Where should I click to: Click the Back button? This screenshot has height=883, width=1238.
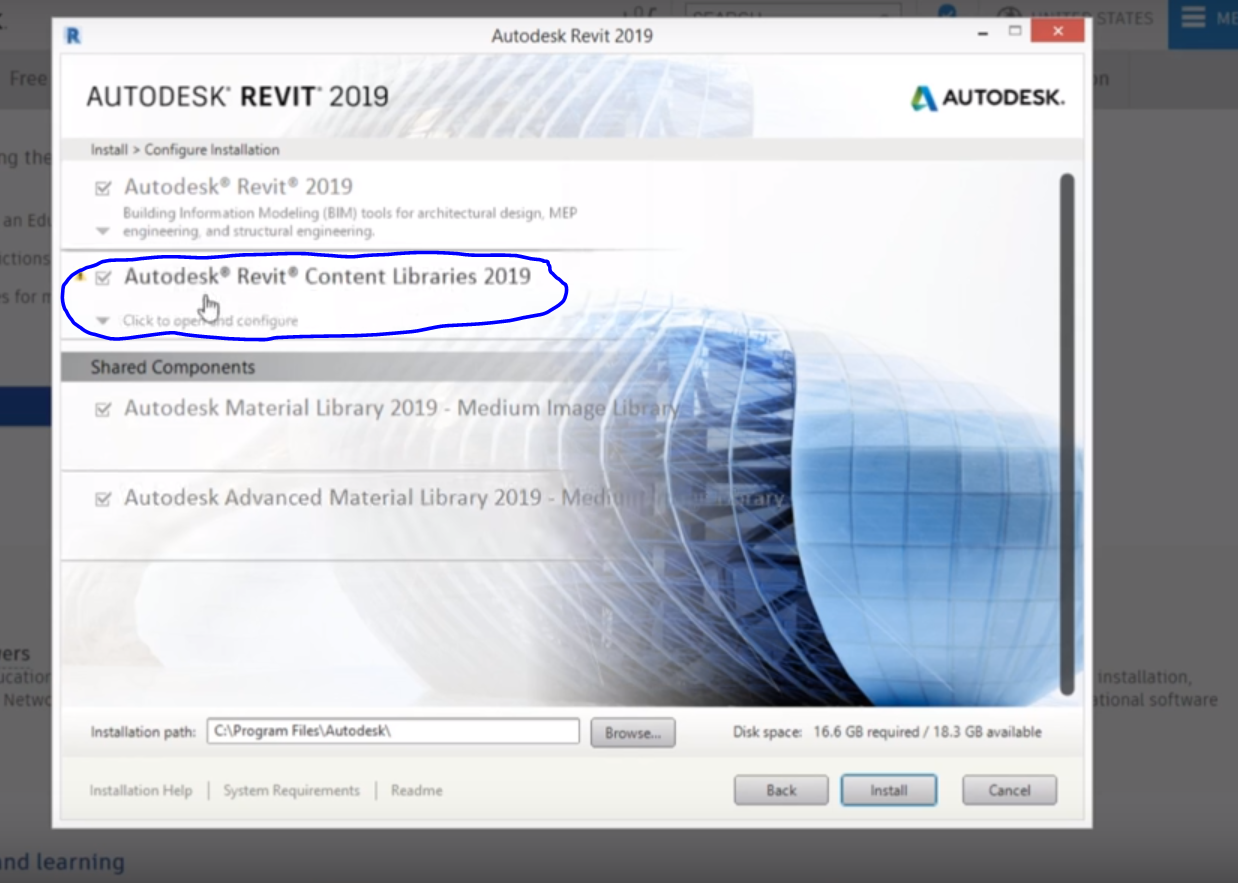(781, 790)
